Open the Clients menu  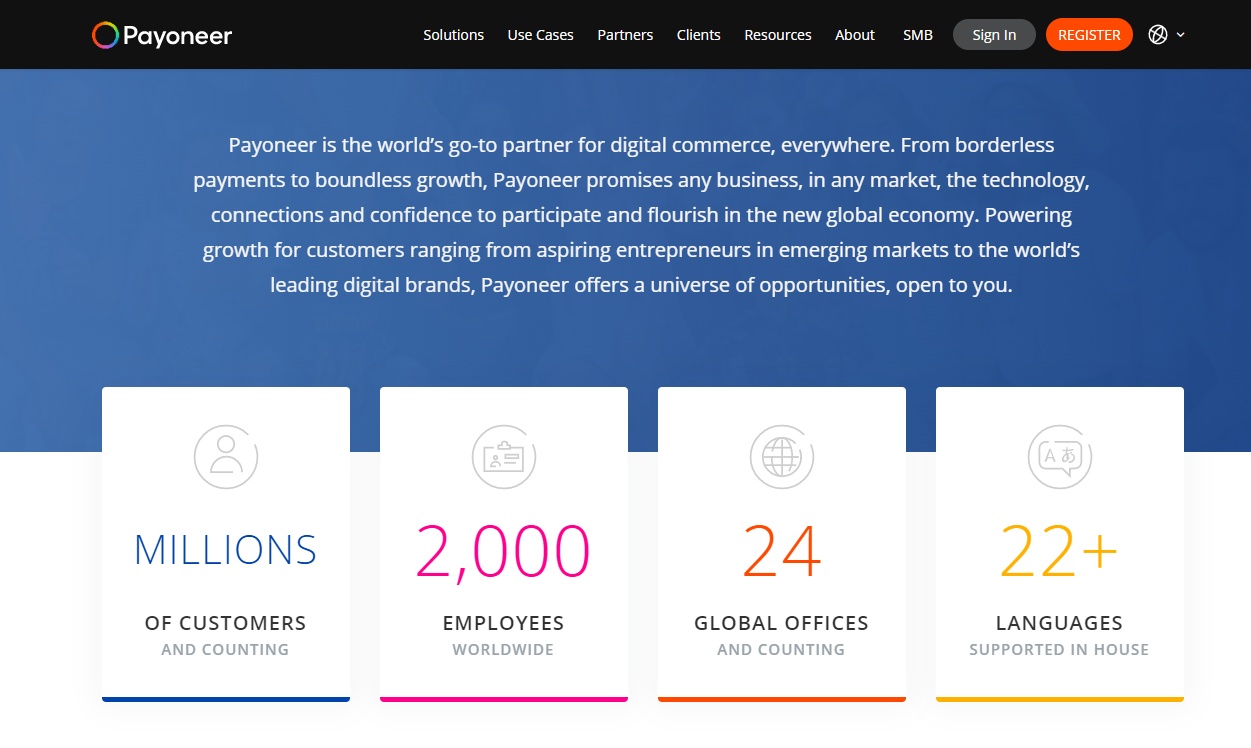698,35
